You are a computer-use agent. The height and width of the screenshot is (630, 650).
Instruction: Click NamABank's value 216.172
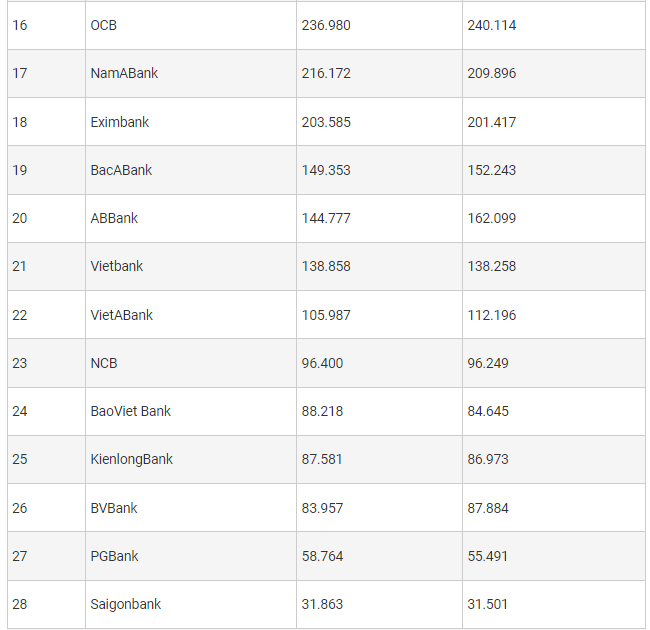point(326,73)
